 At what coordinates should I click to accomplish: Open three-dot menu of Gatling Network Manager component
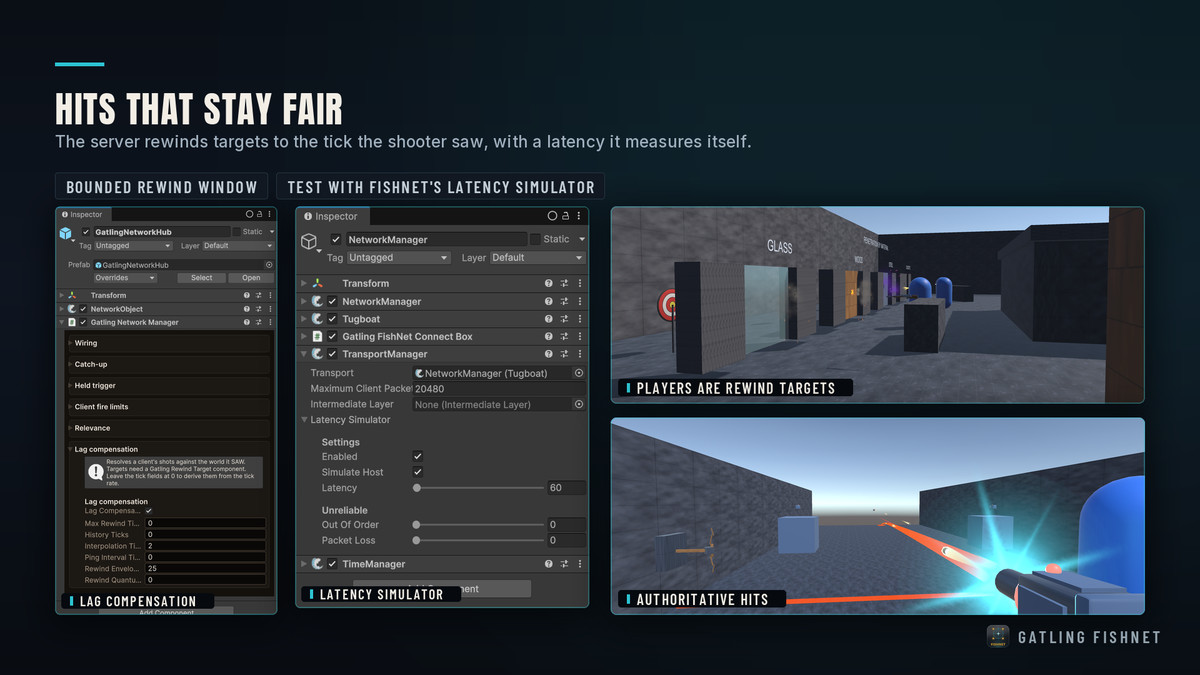pyautogui.click(x=269, y=322)
